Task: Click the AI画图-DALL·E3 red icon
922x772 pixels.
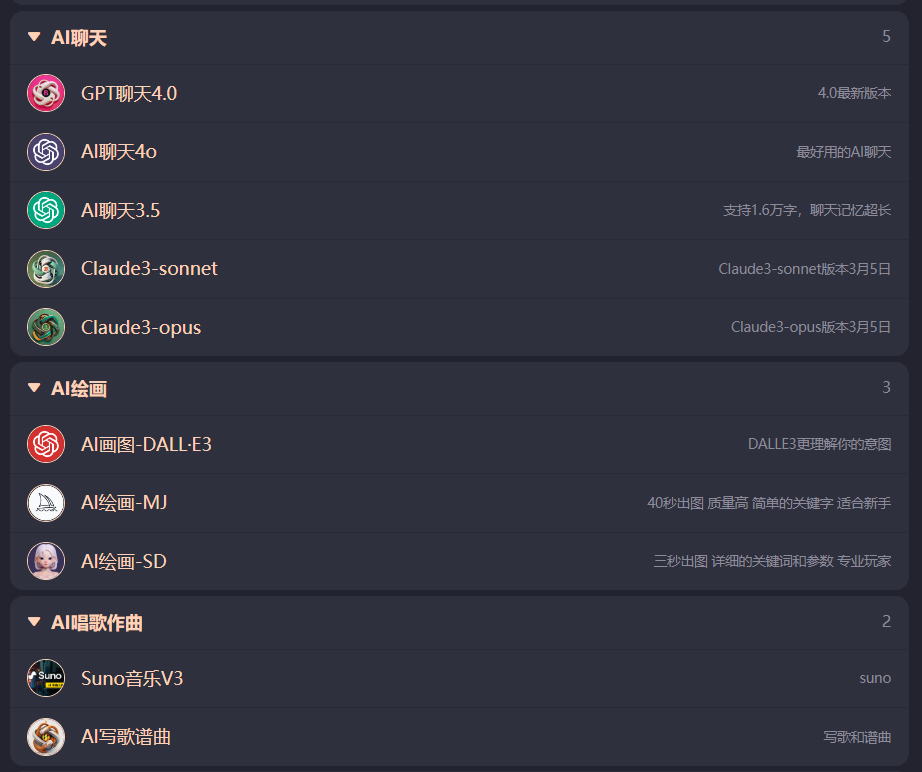Action: pyautogui.click(x=46, y=444)
